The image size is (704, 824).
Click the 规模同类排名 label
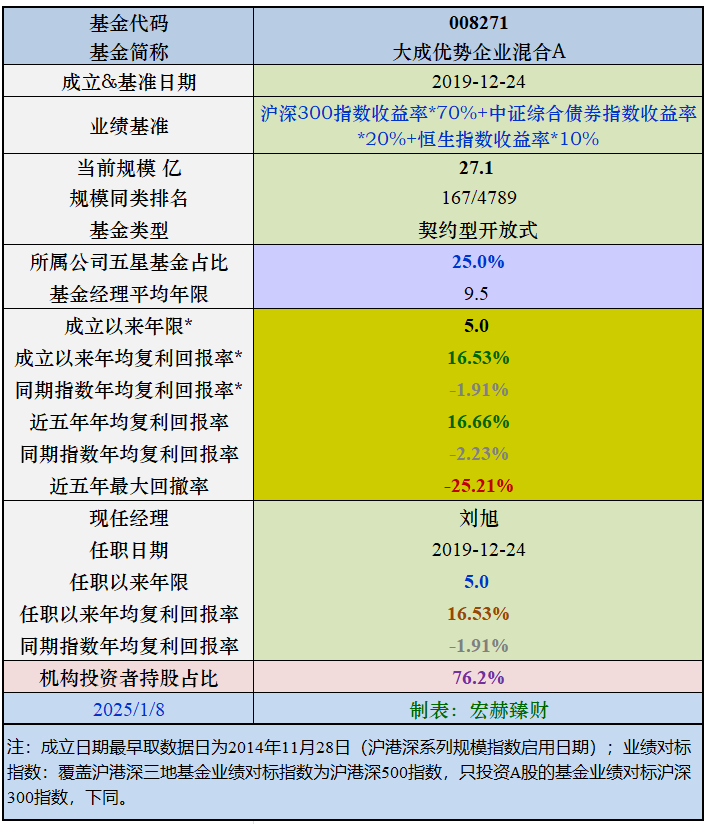coord(129,199)
